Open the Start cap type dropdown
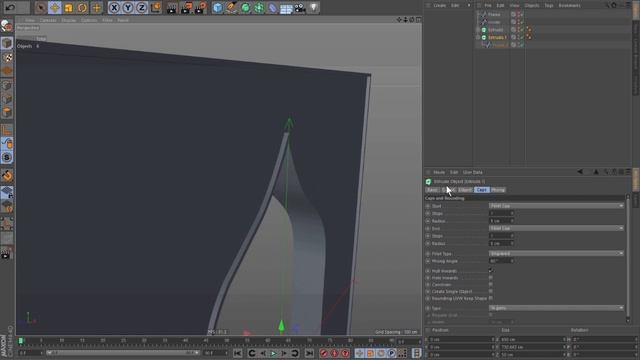 point(556,206)
